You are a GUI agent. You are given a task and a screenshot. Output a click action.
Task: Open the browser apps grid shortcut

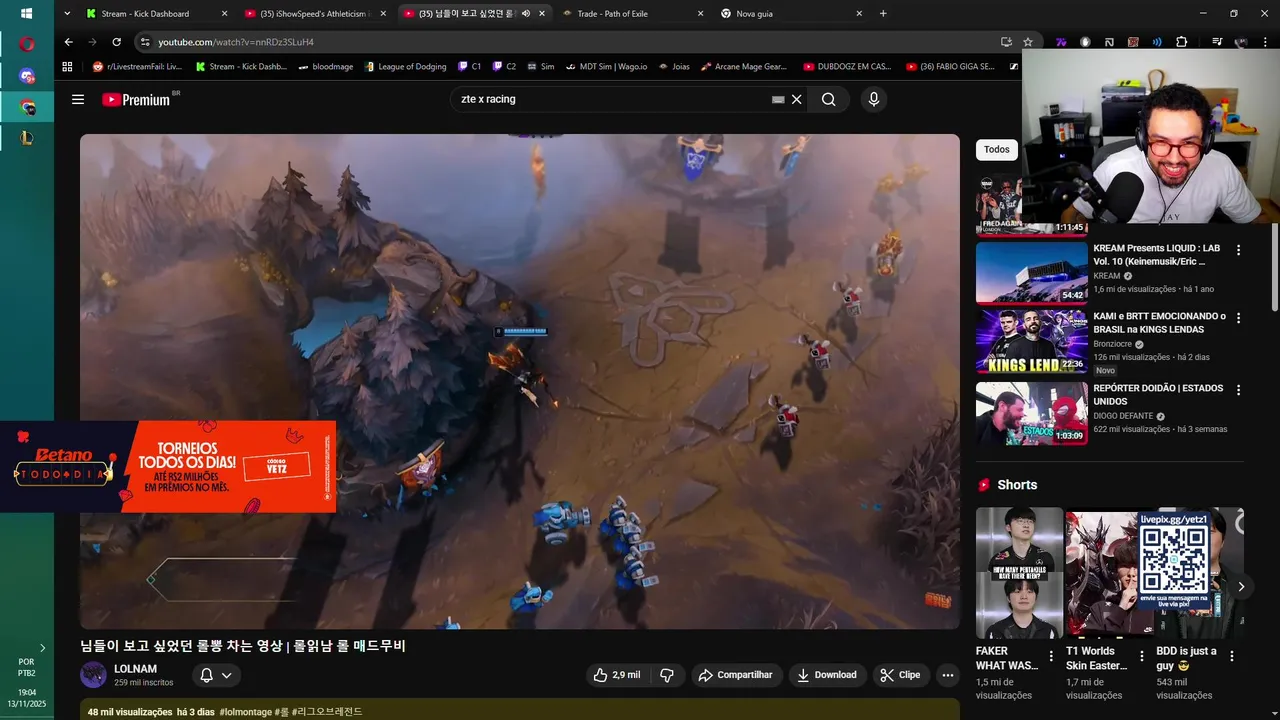point(68,67)
